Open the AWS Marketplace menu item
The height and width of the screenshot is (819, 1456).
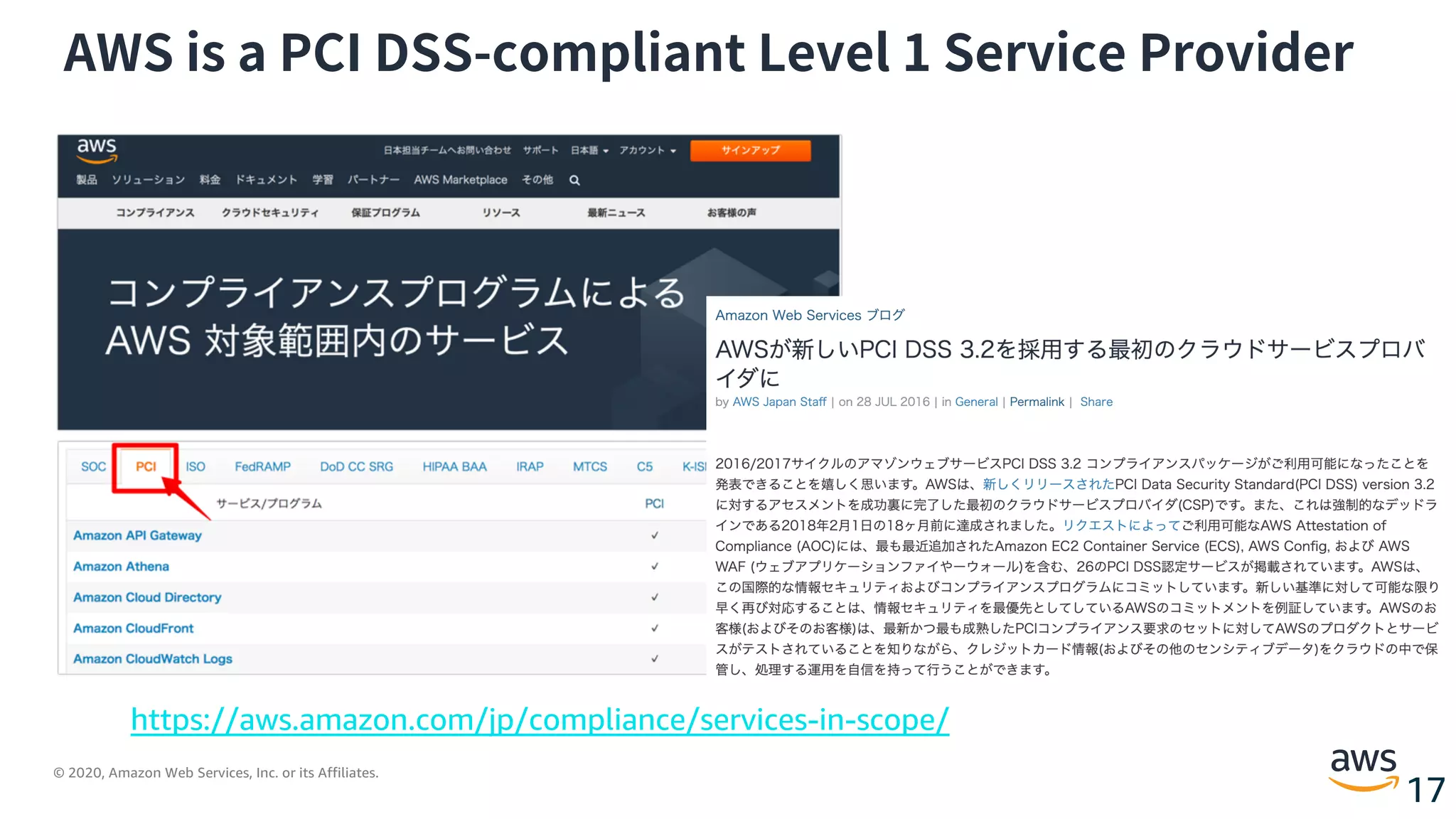point(460,180)
